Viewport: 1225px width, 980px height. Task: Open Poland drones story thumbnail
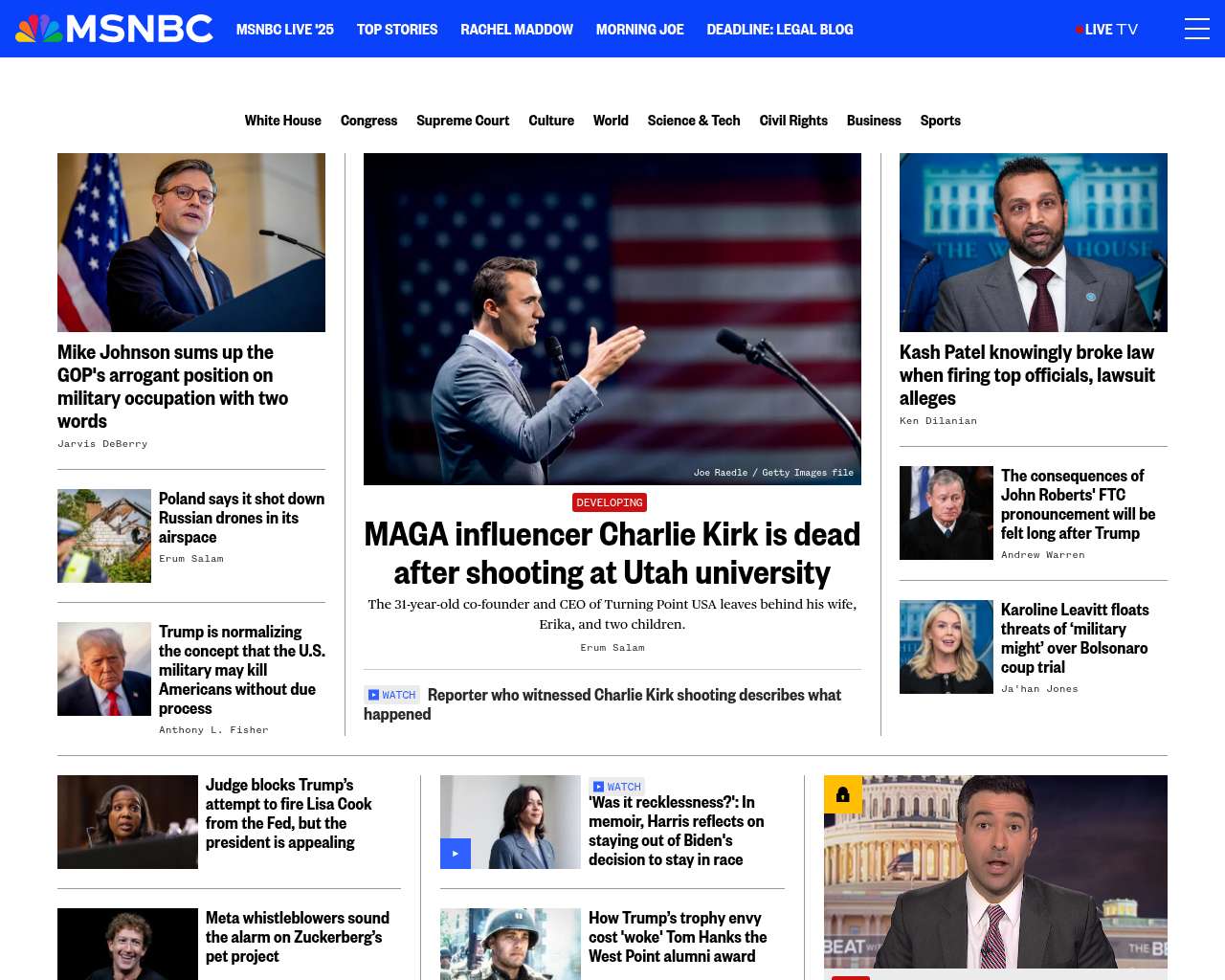coord(104,536)
